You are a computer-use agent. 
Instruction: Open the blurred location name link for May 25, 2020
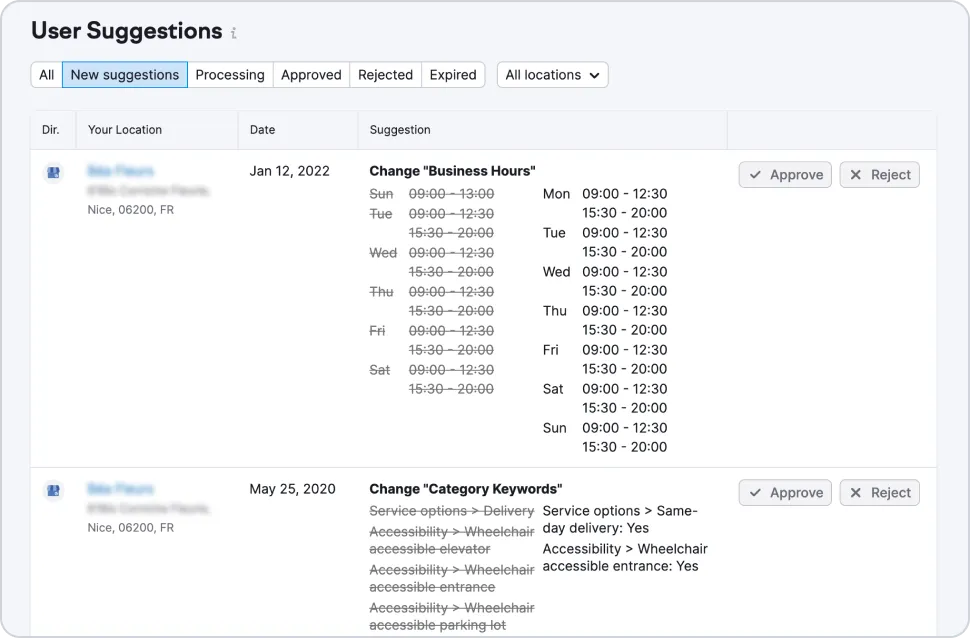(121, 489)
